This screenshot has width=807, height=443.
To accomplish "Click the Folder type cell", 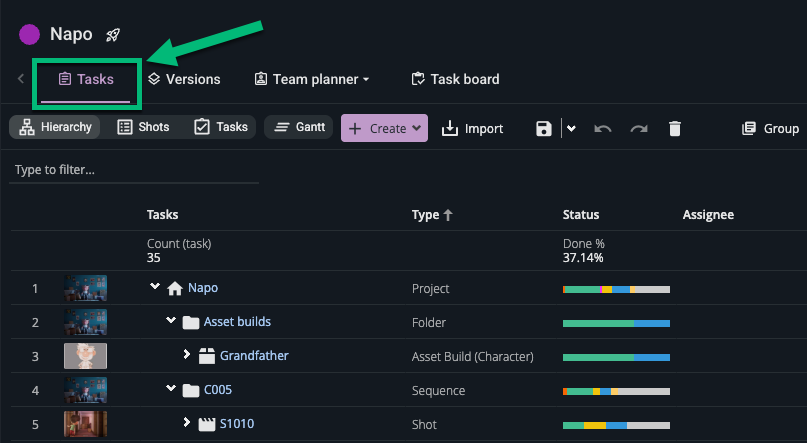I will pyautogui.click(x=429, y=323).
